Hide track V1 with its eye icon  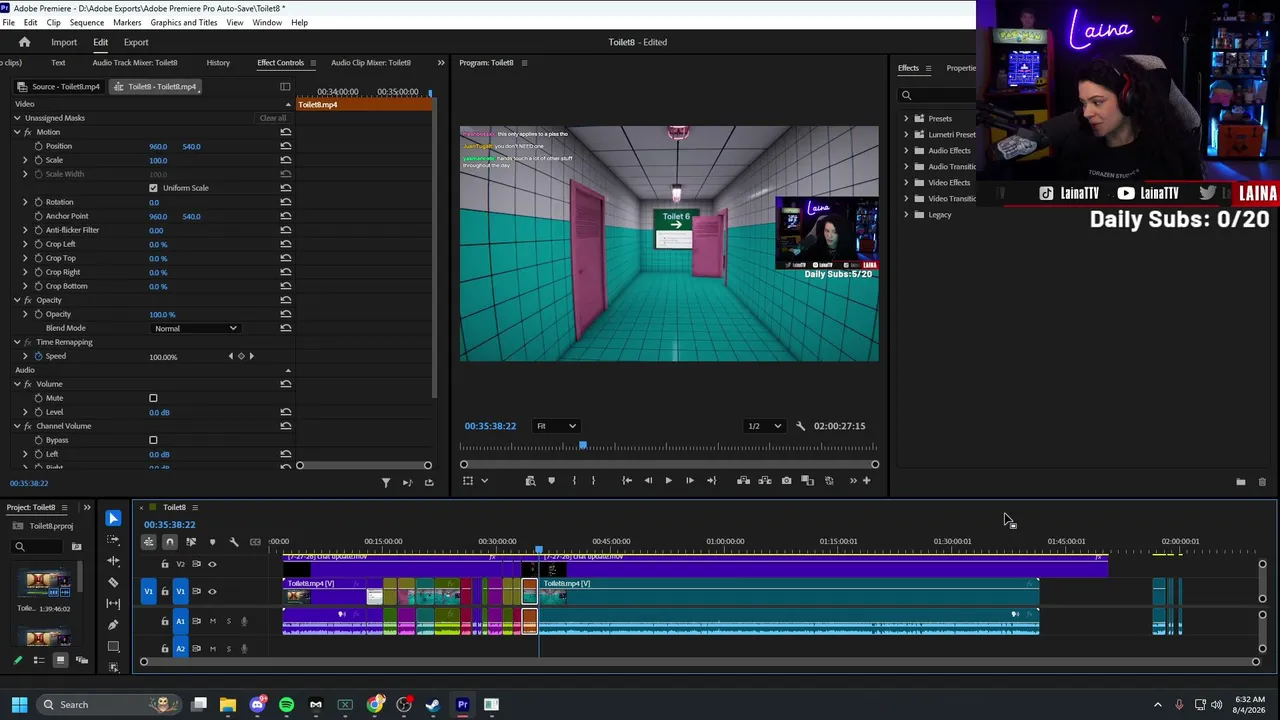(212, 591)
